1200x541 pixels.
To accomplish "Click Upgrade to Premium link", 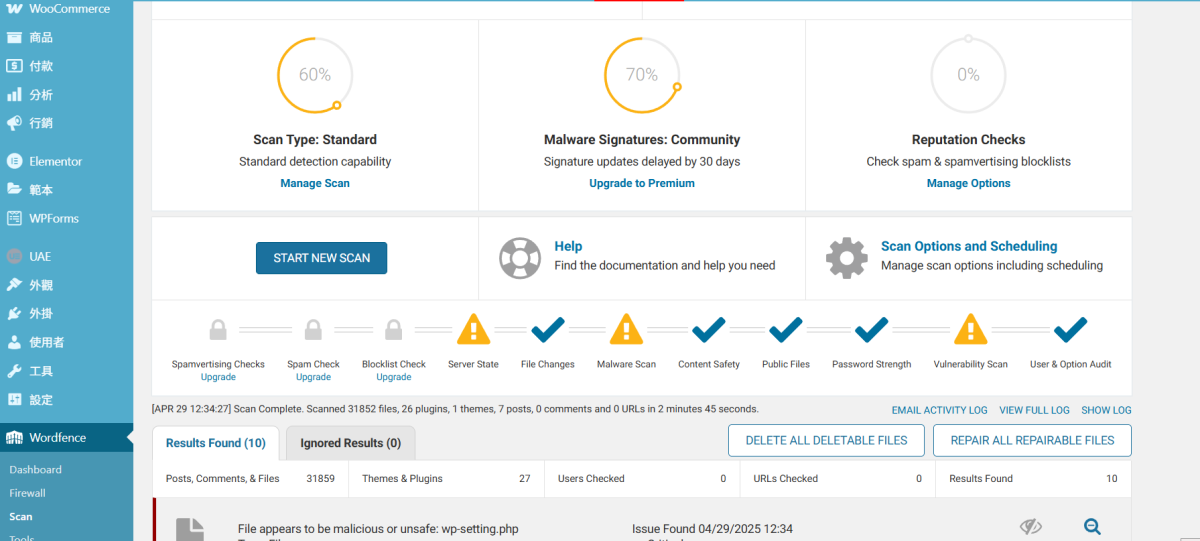I will coord(642,183).
